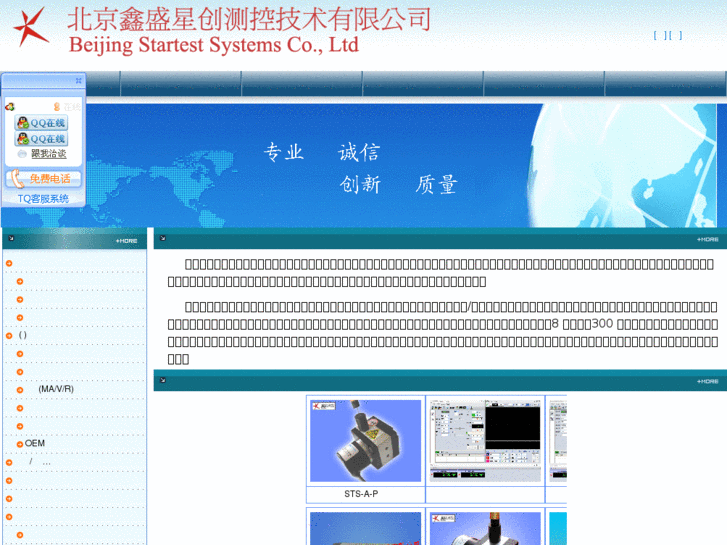Screen dimensions: 727x545
Task: Click the arrow icon in products section header
Action: pyautogui.click(x=163, y=380)
